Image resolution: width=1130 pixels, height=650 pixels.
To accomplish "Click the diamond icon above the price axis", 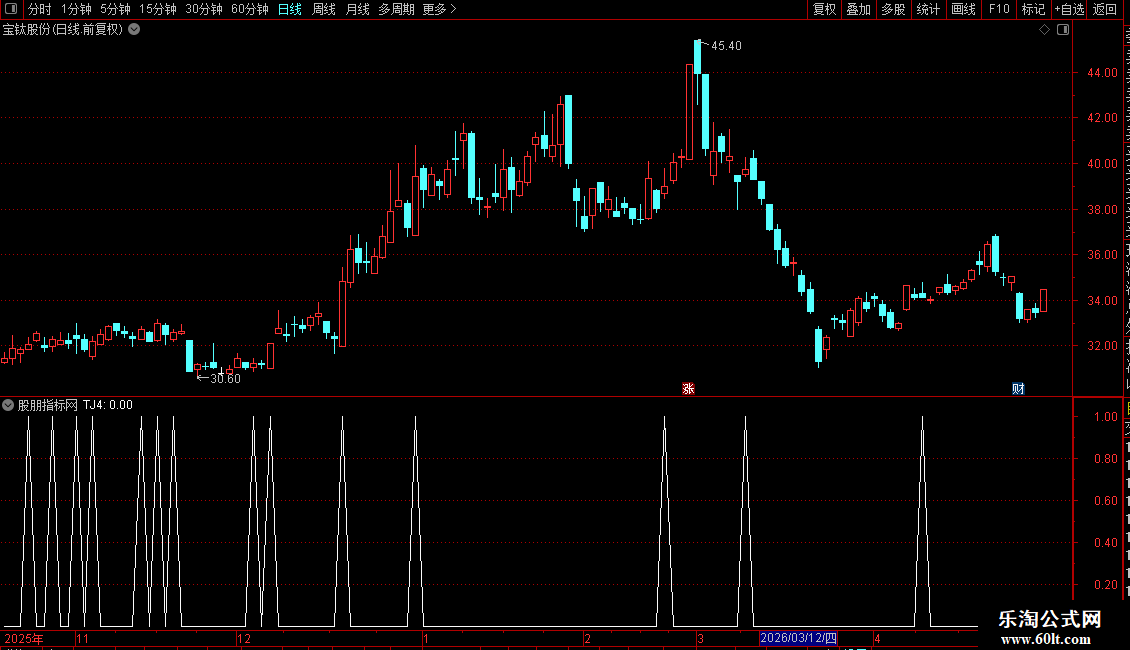I will coord(1044,30).
